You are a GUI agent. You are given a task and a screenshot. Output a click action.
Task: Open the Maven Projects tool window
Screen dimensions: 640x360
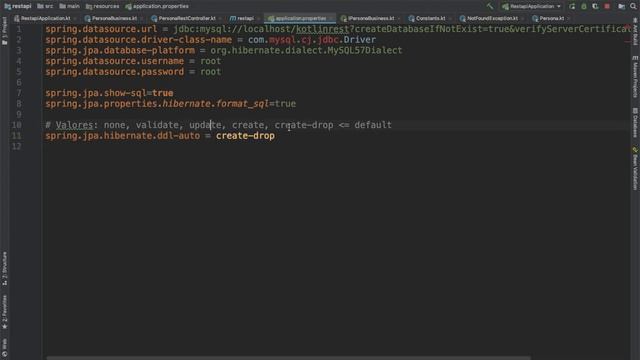(635, 77)
